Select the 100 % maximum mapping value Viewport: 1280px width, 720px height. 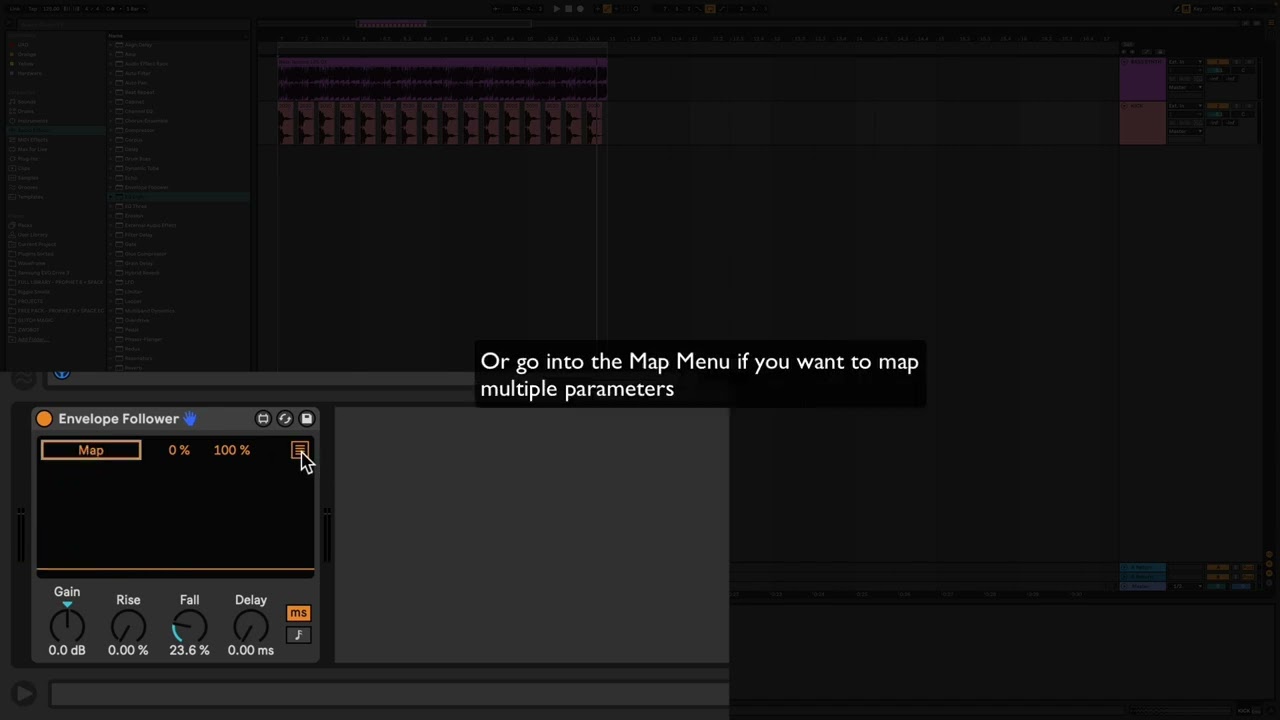[232, 450]
